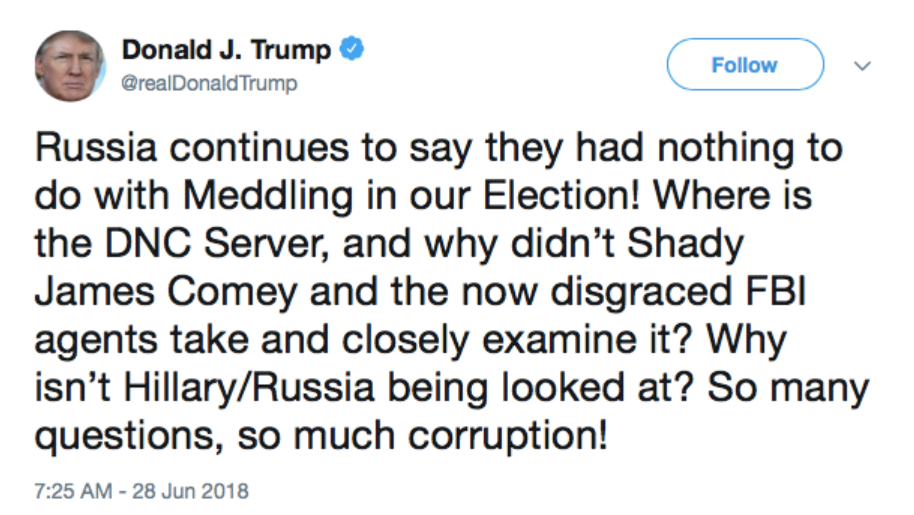Open the 7:25 AM - 28 Jun 2018 timestamp

pos(141,492)
